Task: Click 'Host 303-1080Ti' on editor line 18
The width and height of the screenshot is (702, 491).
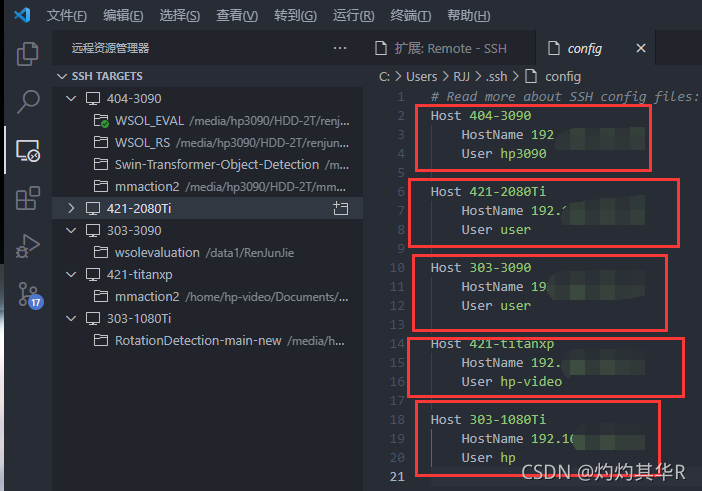Action: pyautogui.click(x=488, y=419)
